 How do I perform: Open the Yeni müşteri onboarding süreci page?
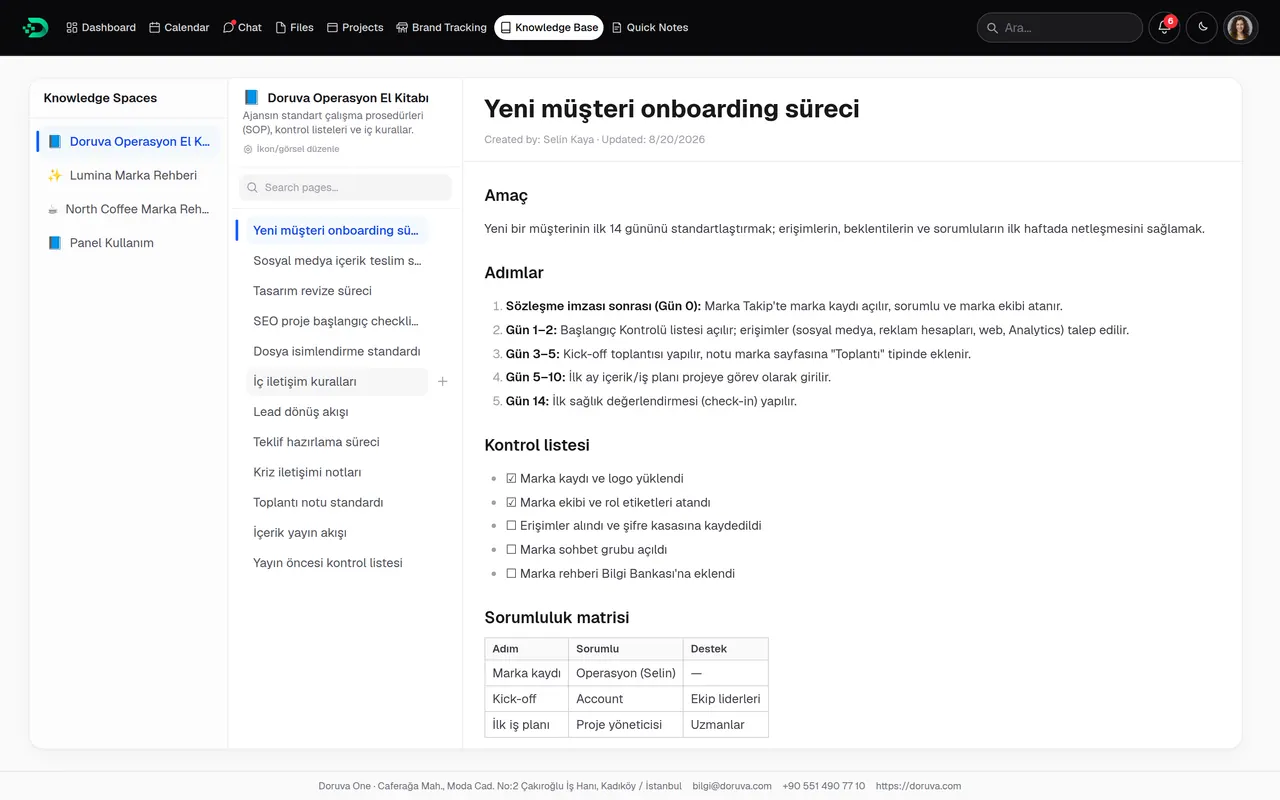[336, 230]
